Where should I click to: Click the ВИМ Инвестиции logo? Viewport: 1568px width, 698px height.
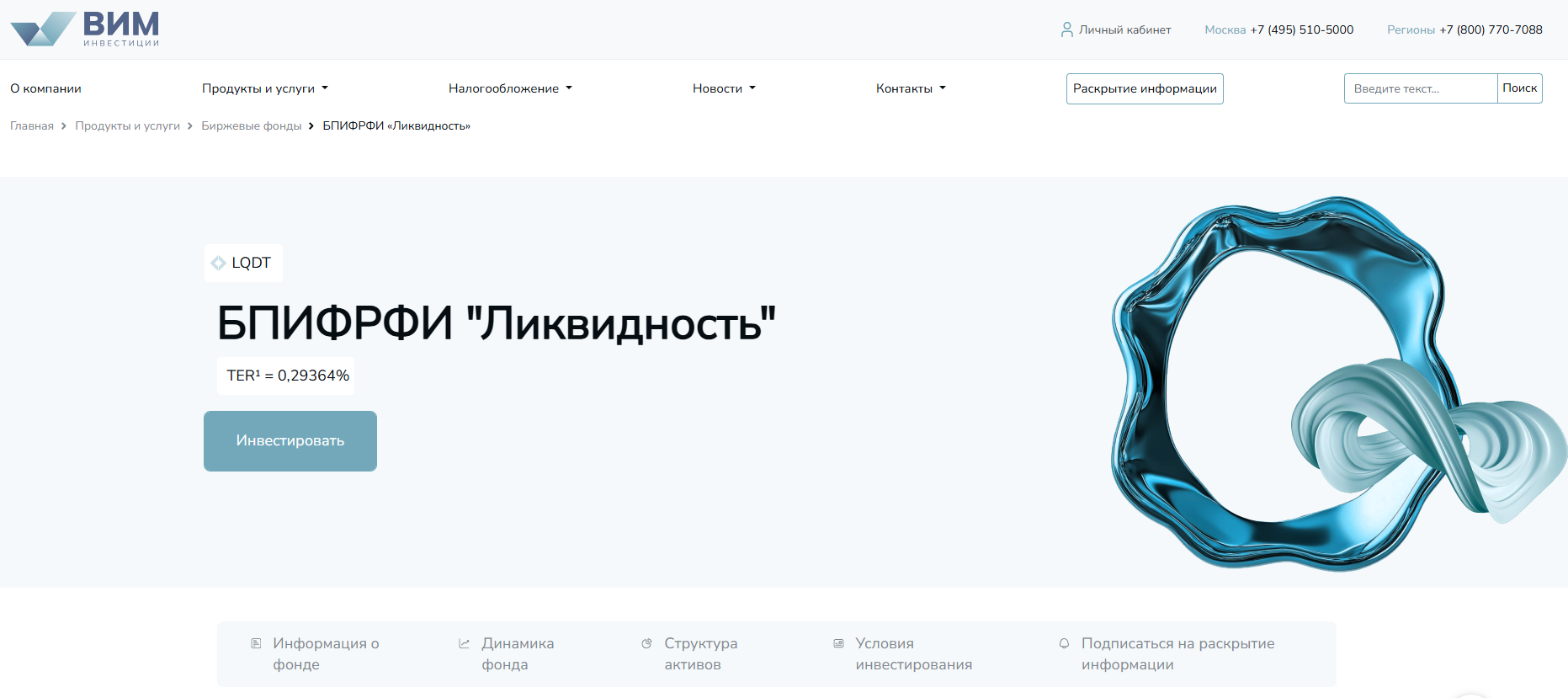tap(85, 29)
